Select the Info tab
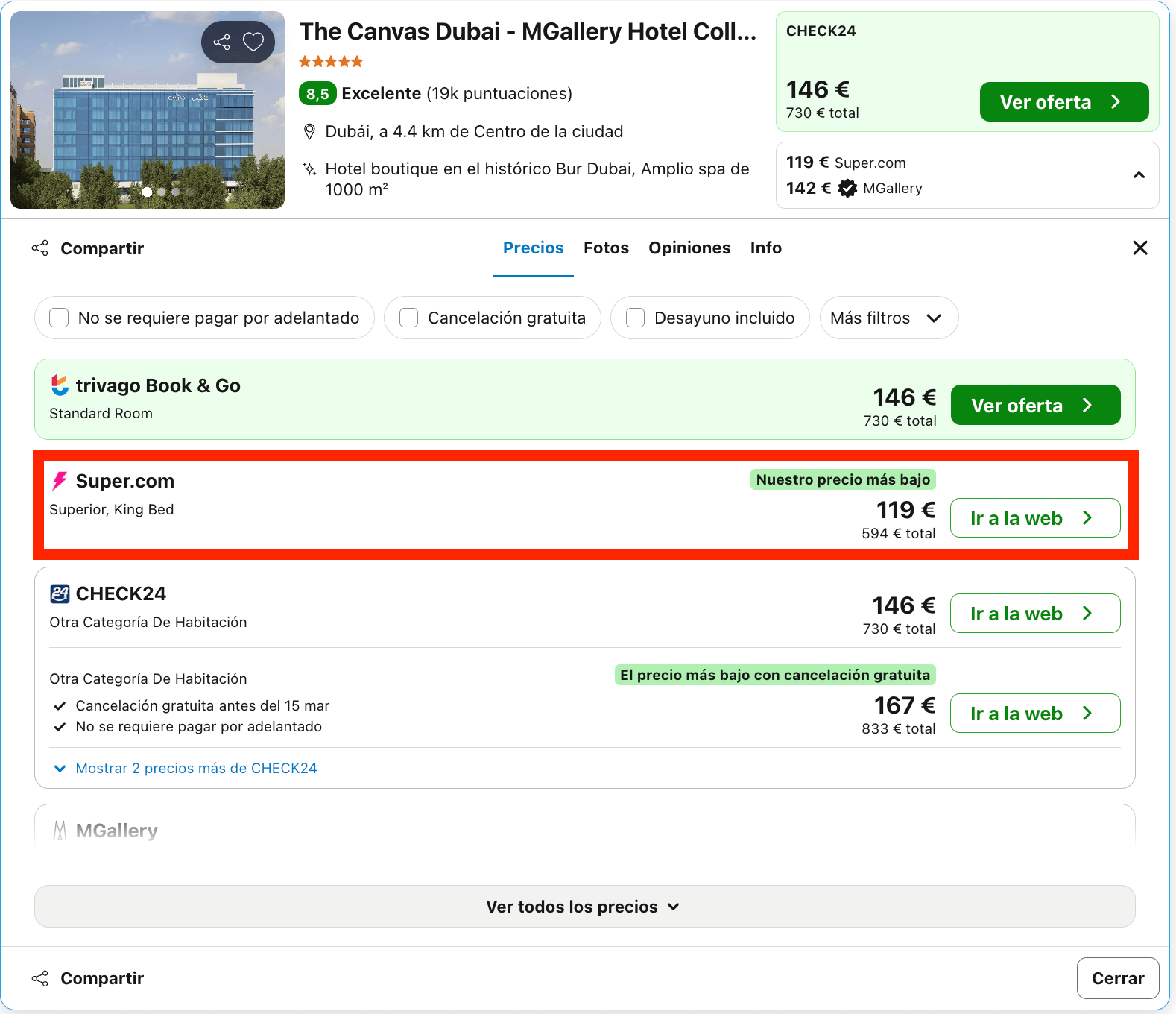1176x1014 pixels. point(765,248)
